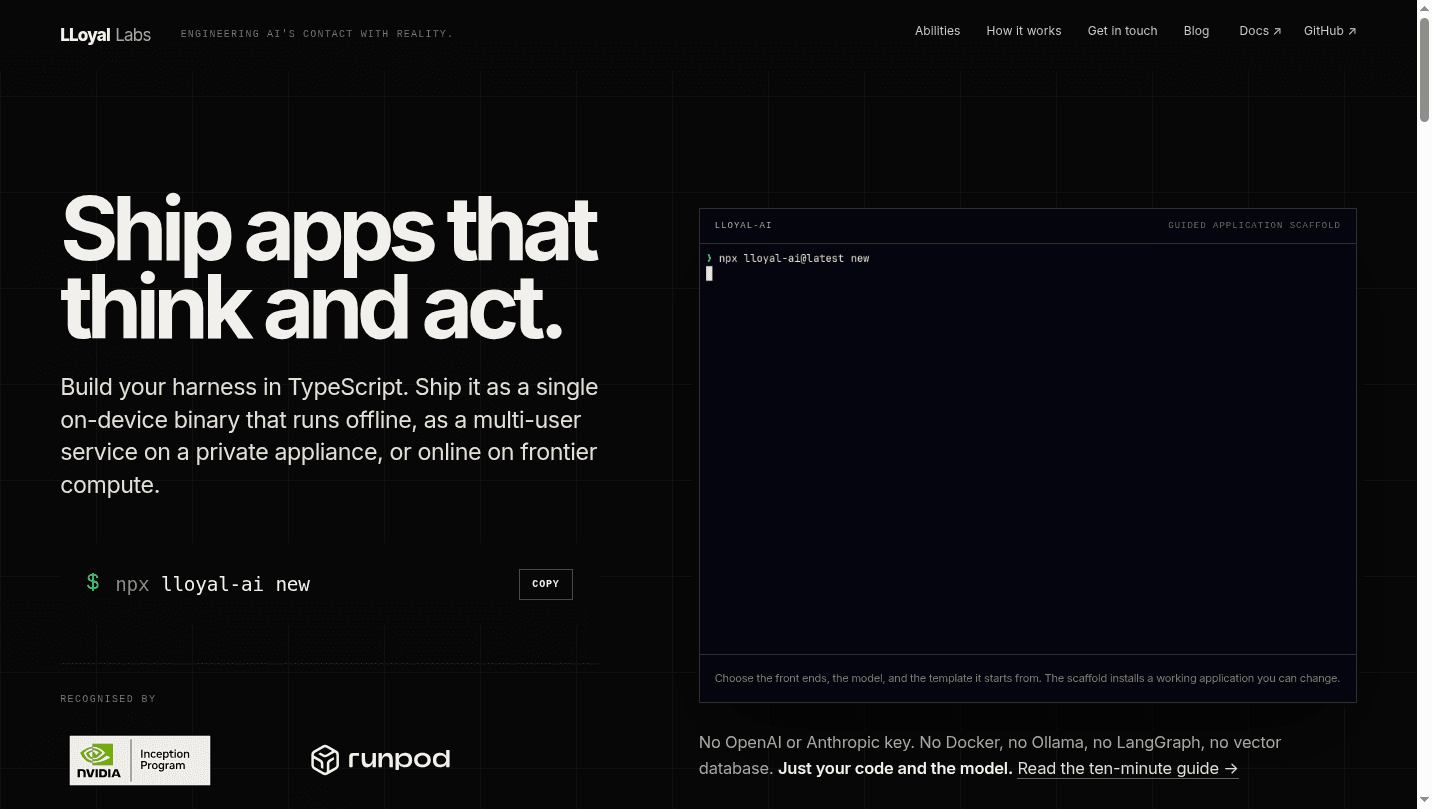Click the LLOYAL-AI terminal header label
Image resolution: width=1432 pixels, height=809 pixels.
743,226
